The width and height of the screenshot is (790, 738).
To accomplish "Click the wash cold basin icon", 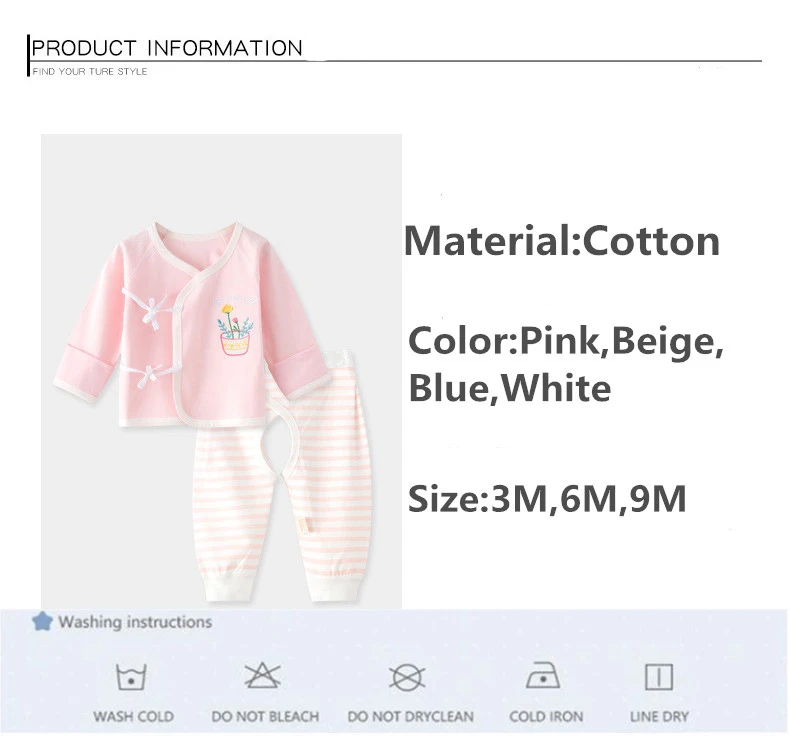I will click(131, 677).
